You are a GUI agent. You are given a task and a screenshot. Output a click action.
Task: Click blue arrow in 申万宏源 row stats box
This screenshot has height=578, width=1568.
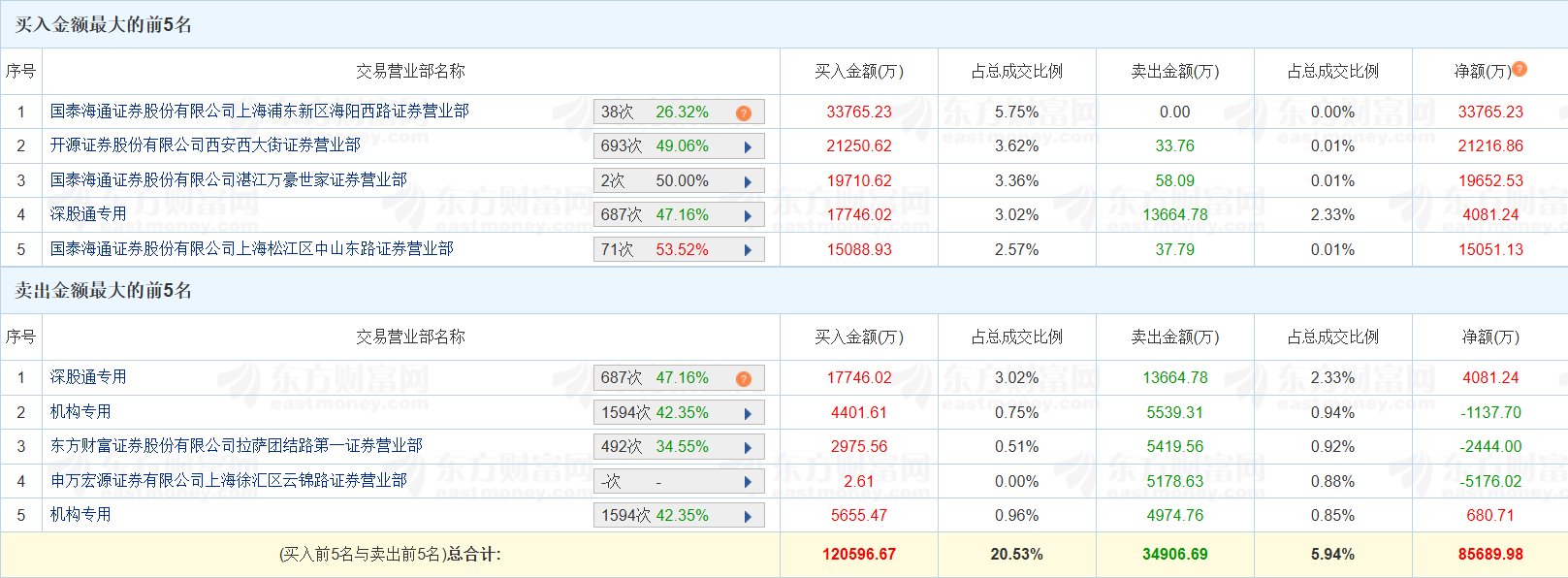tap(748, 482)
